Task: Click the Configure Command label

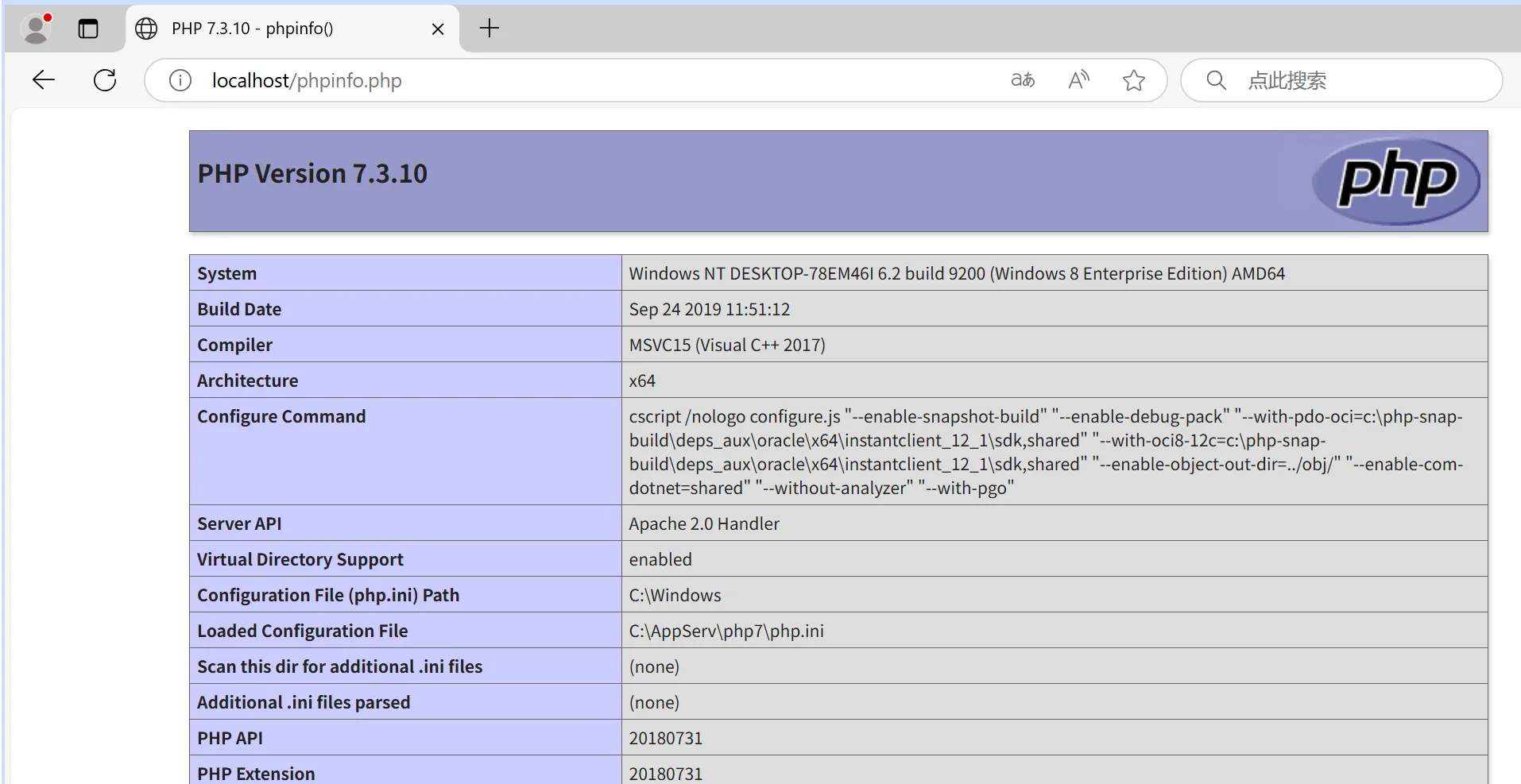Action: (281, 416)
